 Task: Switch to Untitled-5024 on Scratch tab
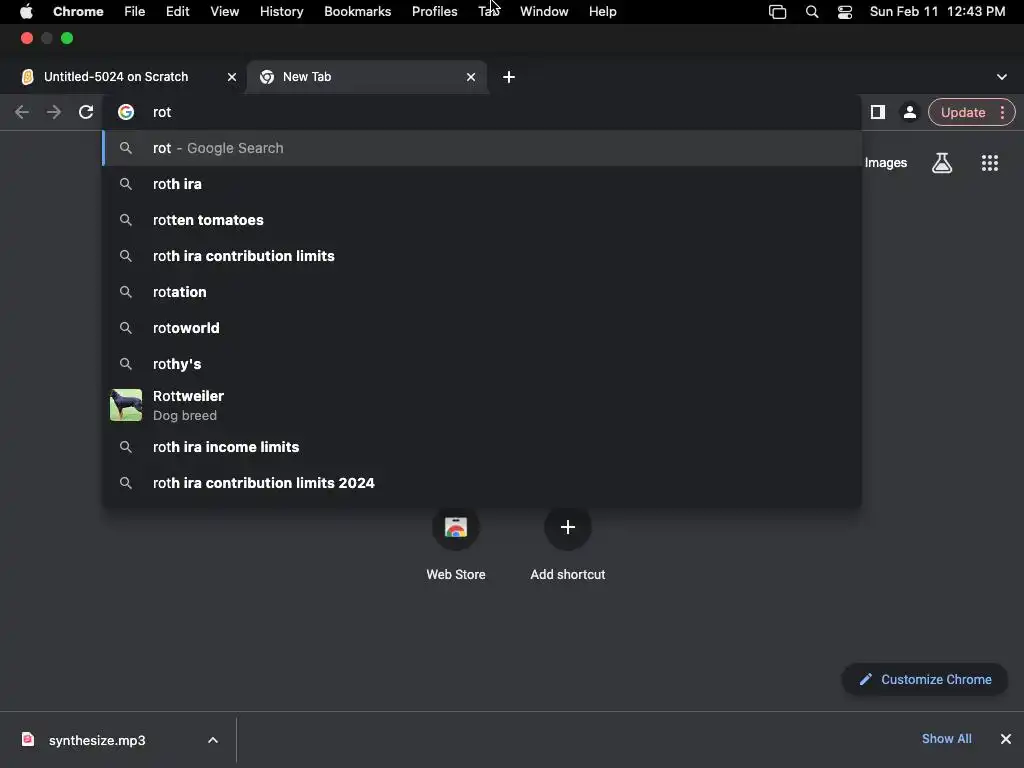coord(128,77)
